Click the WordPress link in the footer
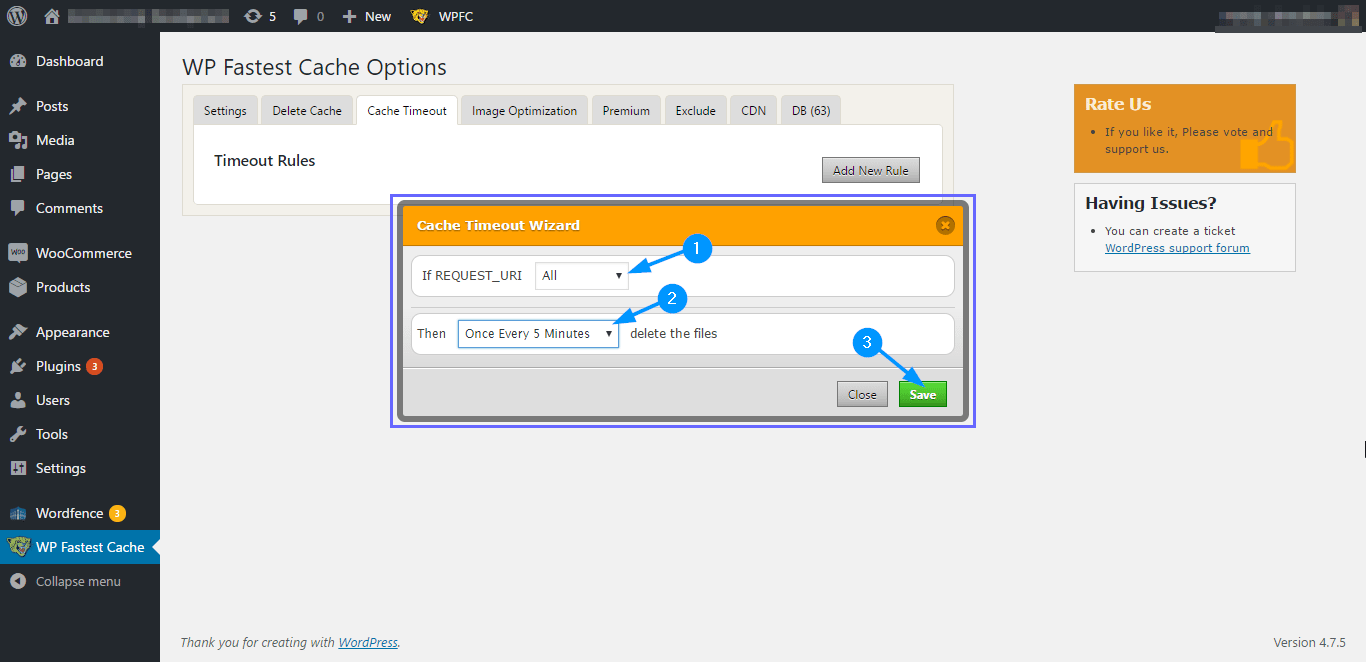Image resolution: width=1366 pixels, height=662 pixels. pos(368,643)
